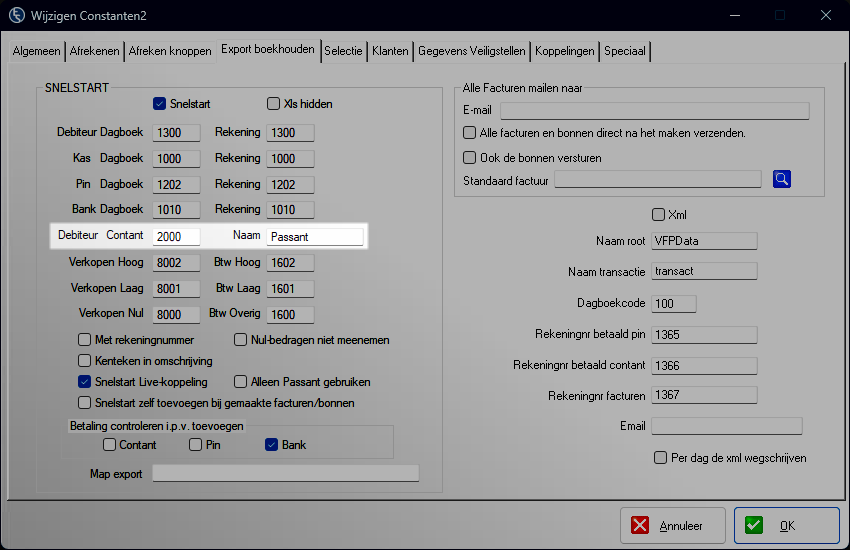Open the Afreken knoppen tab
The width and height of the screenshot is (850, 550).
tap(171, 51)
